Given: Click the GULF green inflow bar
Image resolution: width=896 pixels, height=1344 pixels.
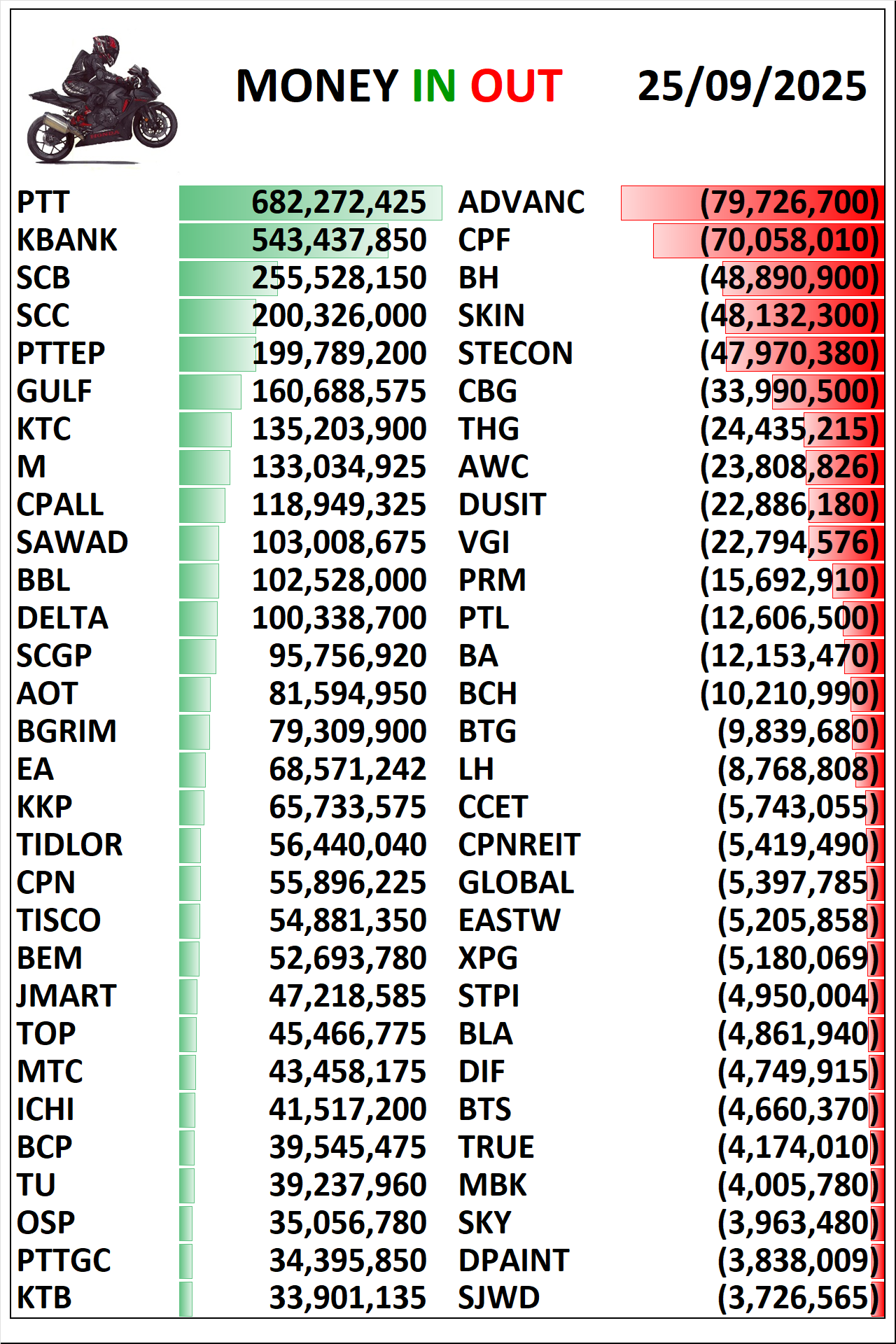Looking at the screenshot, I should coord(210,392).
